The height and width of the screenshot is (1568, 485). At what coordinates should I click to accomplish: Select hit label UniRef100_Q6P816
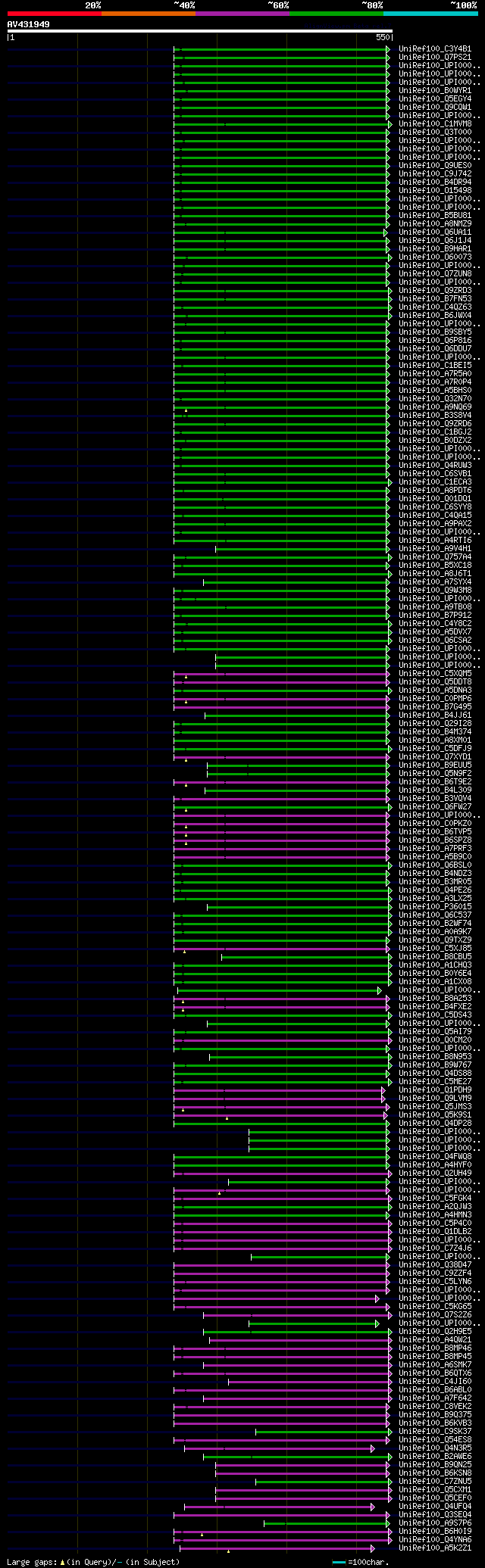435,341
